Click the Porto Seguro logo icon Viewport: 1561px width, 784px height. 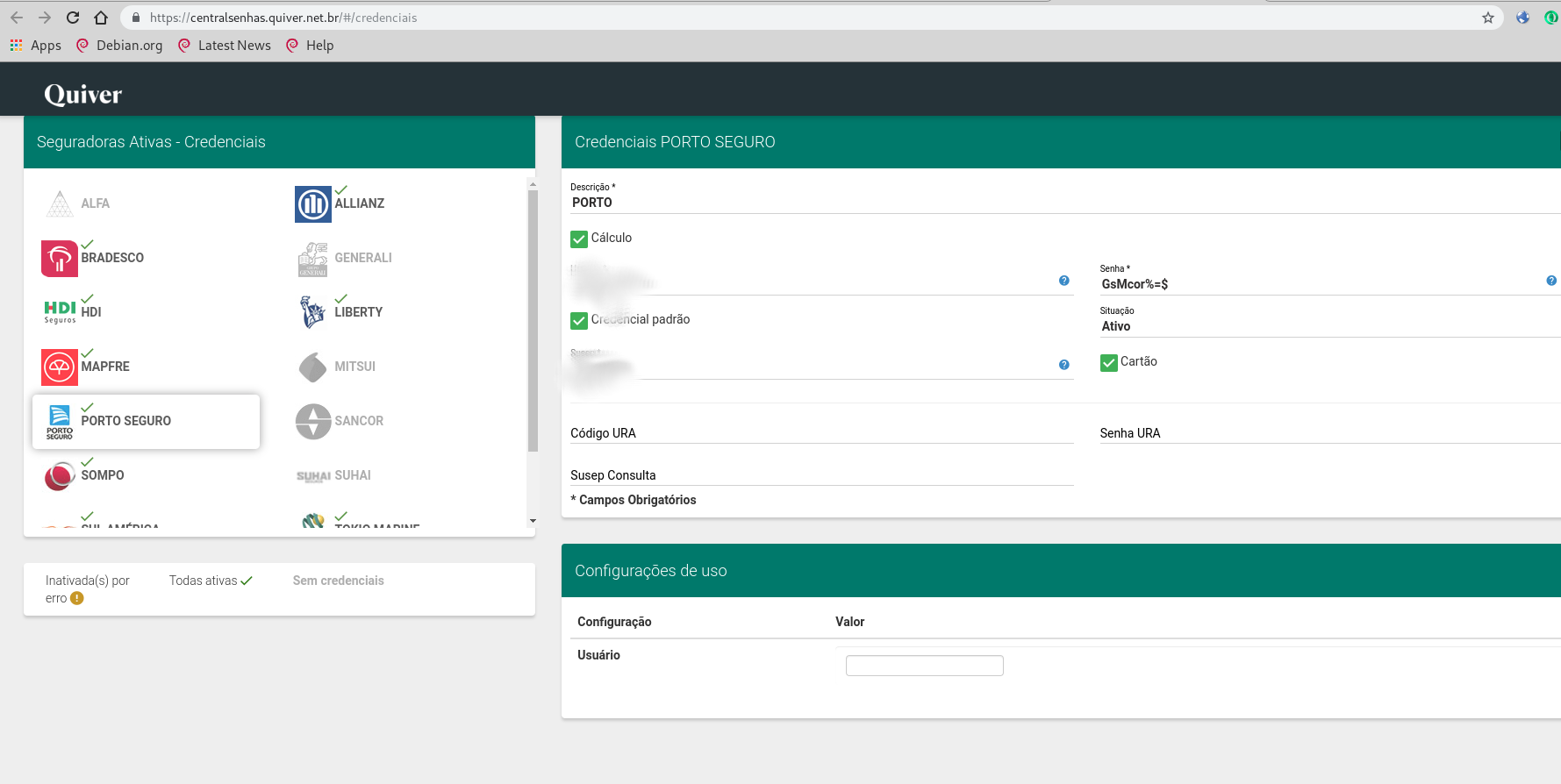point(60,422)
